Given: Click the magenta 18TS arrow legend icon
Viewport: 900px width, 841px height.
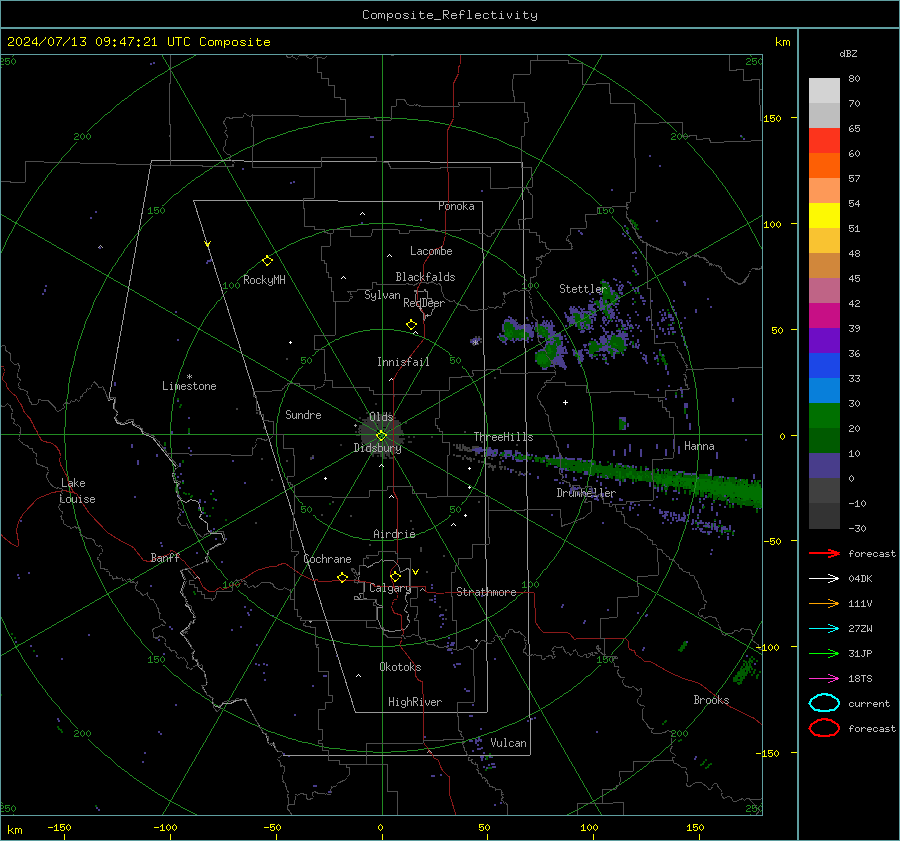Looking at the screenshot, I should [x=824, y=679].
